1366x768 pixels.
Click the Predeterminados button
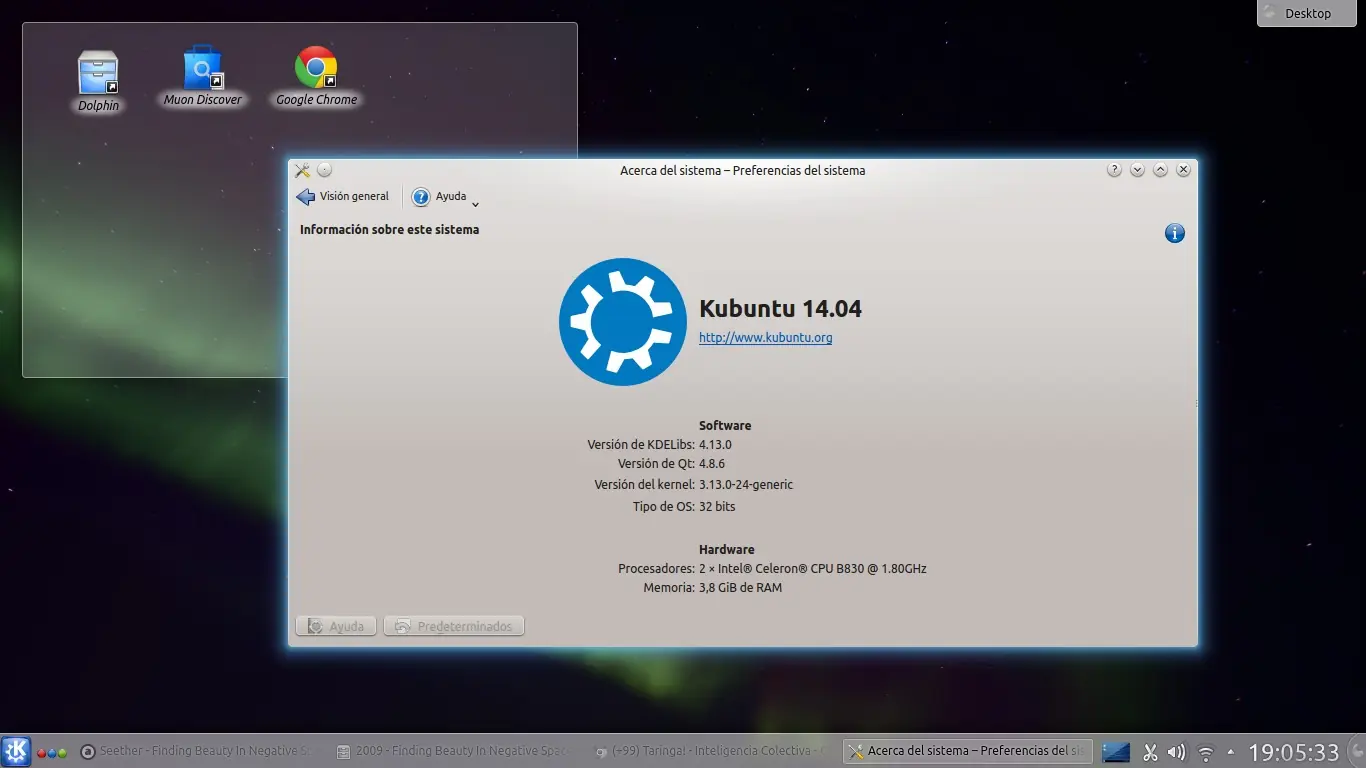point(454,626)
